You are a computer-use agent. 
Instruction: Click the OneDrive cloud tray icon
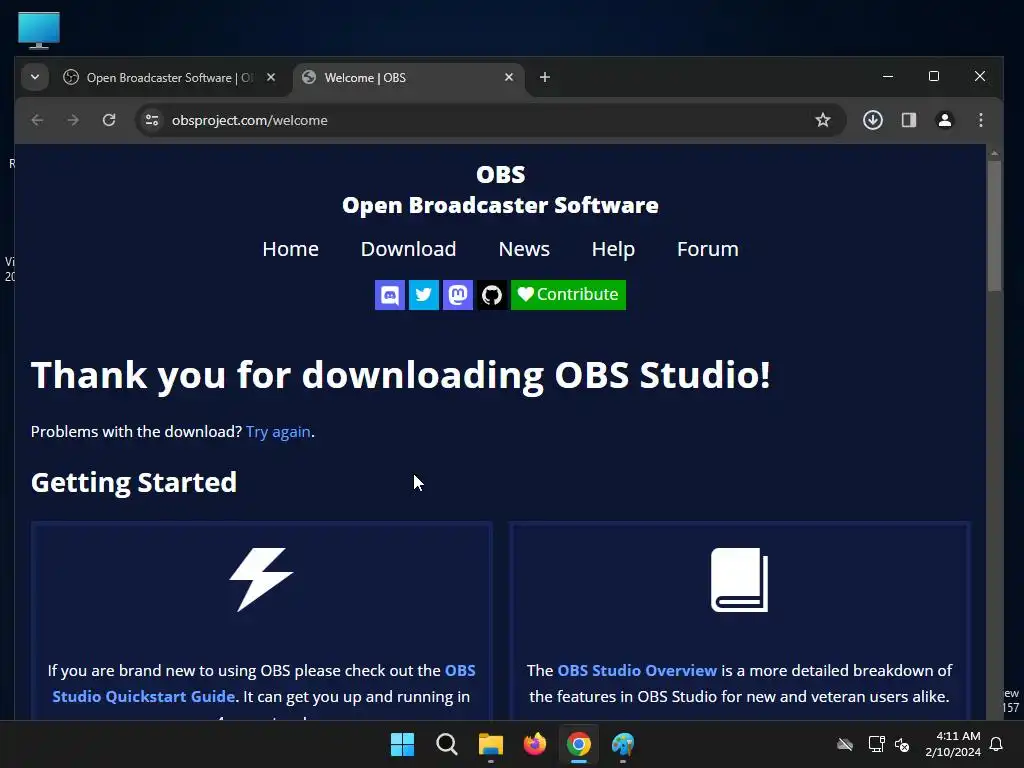[x=845, y=744]
